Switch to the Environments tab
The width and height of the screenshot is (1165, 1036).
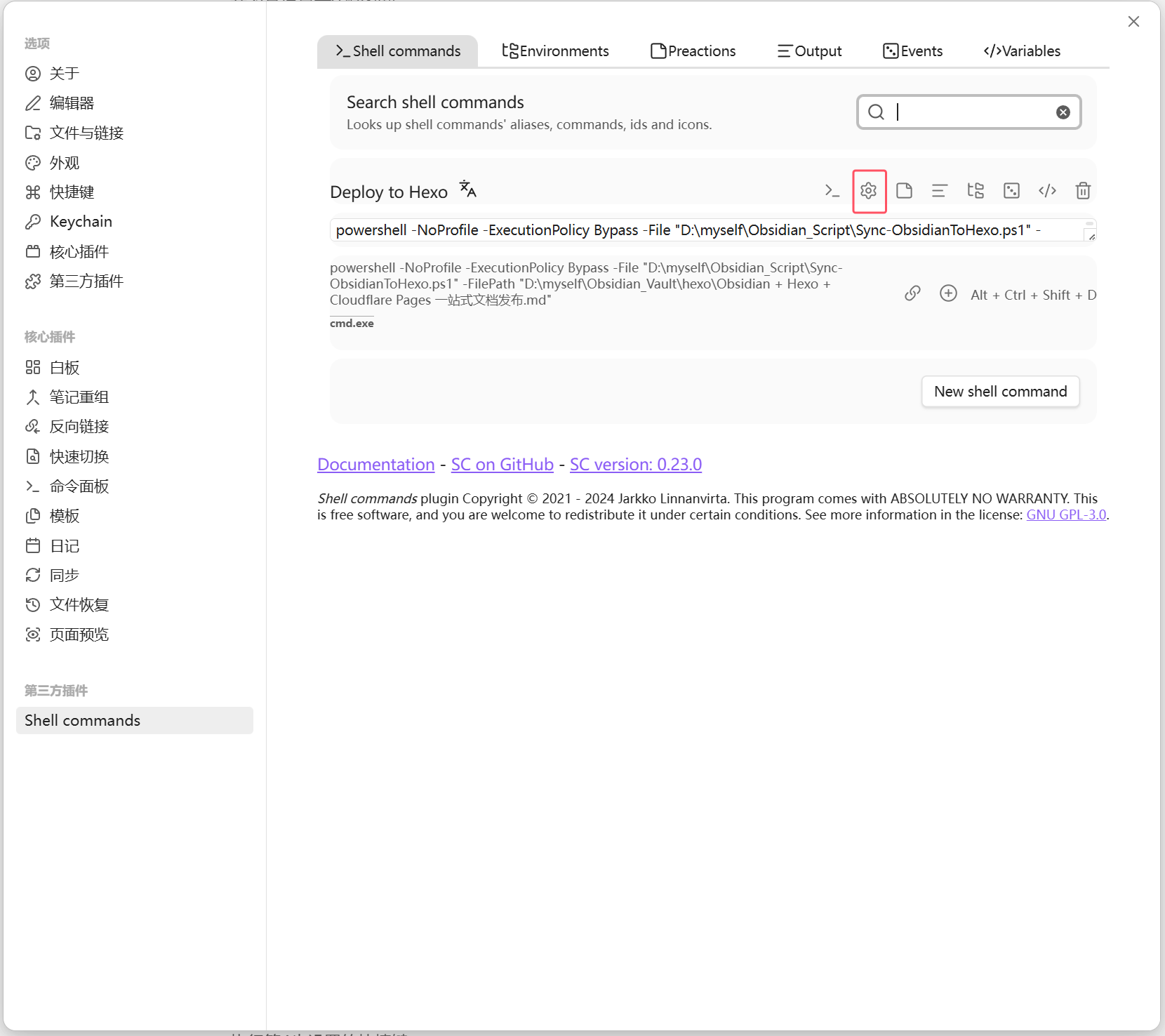point(555,51)
